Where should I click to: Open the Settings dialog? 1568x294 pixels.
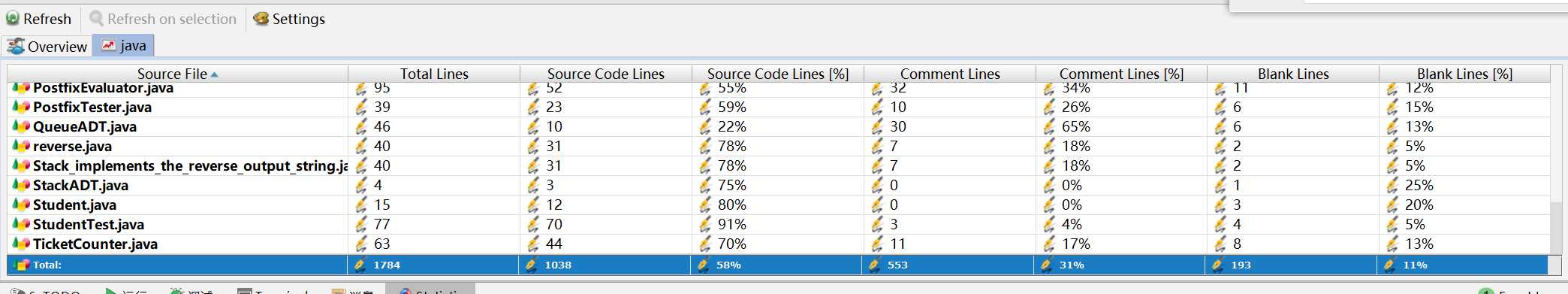(289, 19)
